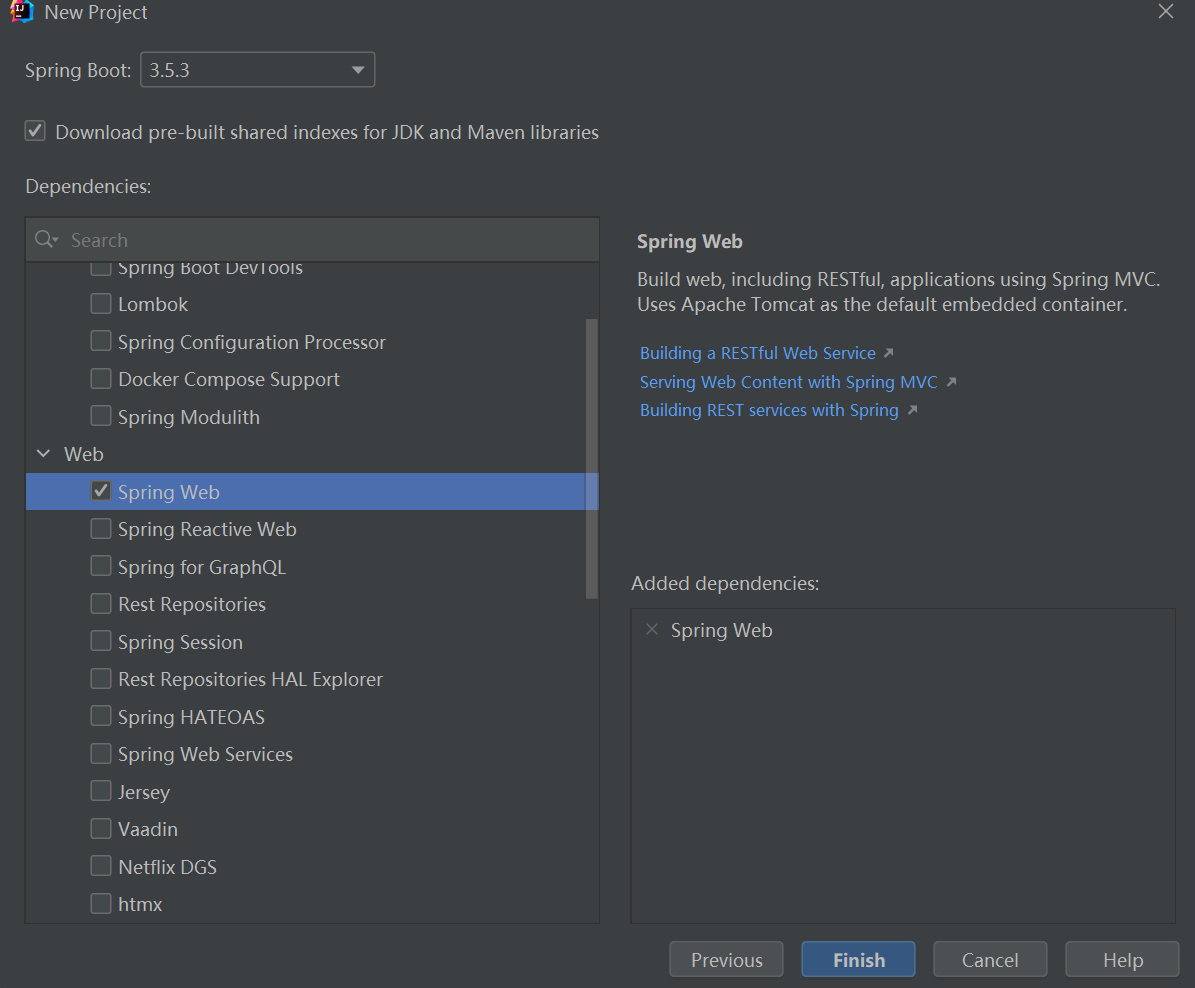Check Docker Compose Support
Screen dimensions: 1195x988
(101, 378)
